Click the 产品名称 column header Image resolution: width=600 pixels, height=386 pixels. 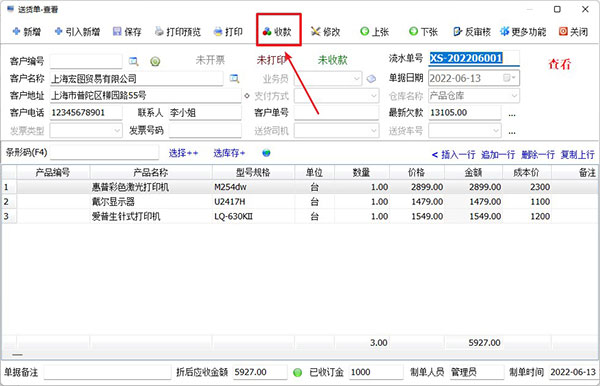point(151,173)
